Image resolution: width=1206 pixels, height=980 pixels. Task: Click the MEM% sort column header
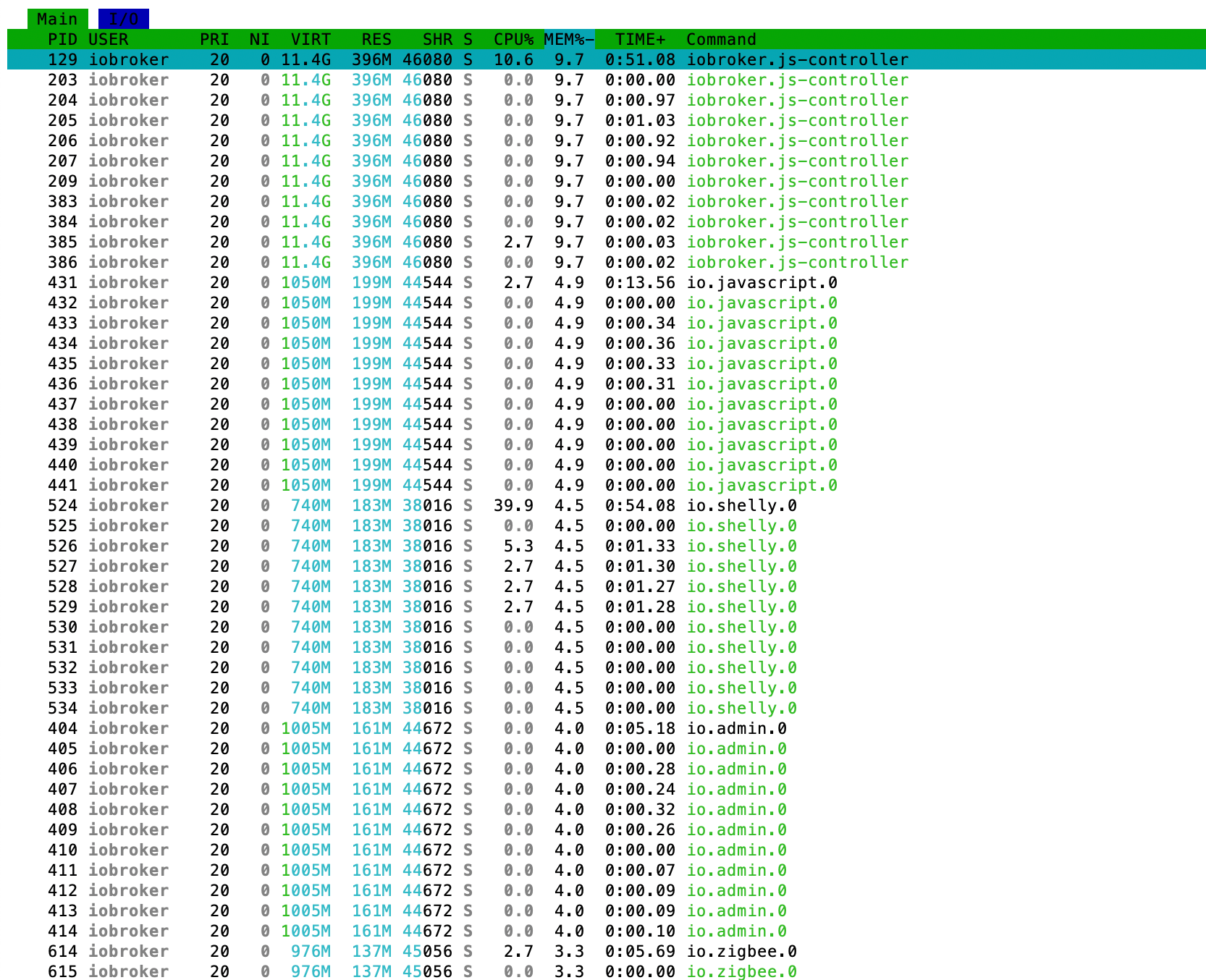point(569,39)
